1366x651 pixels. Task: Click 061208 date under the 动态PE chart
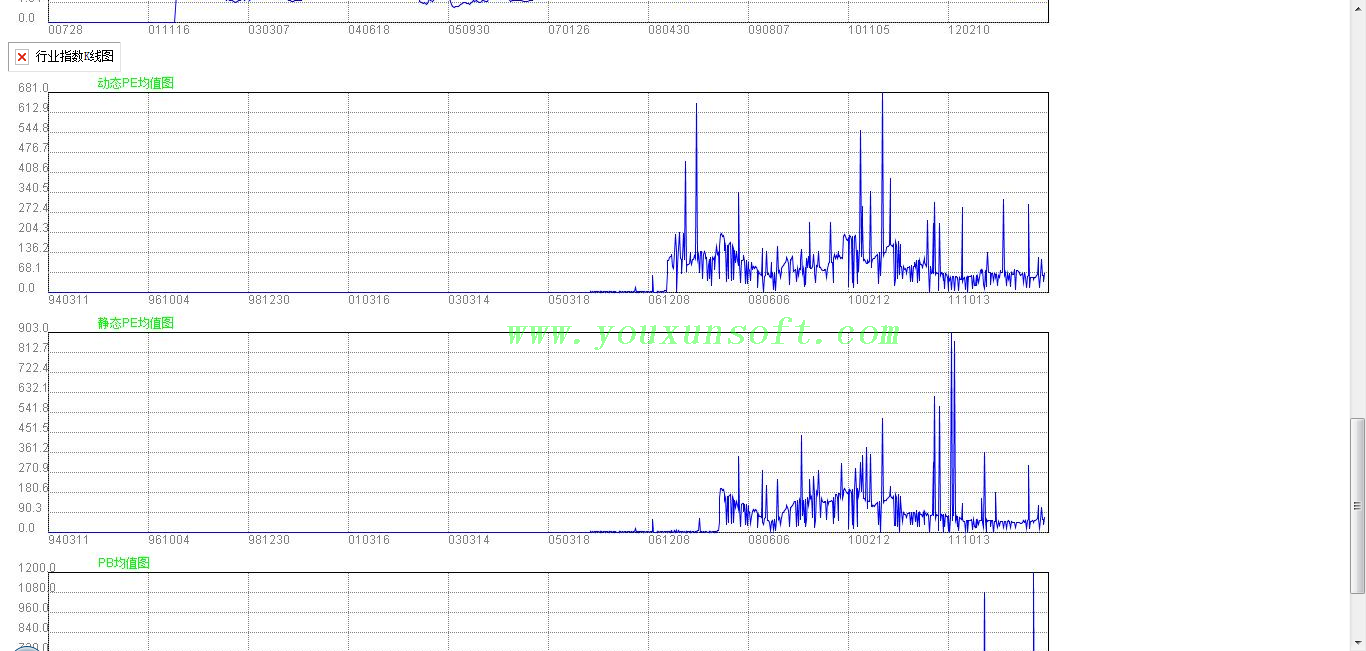click(669, 300)
